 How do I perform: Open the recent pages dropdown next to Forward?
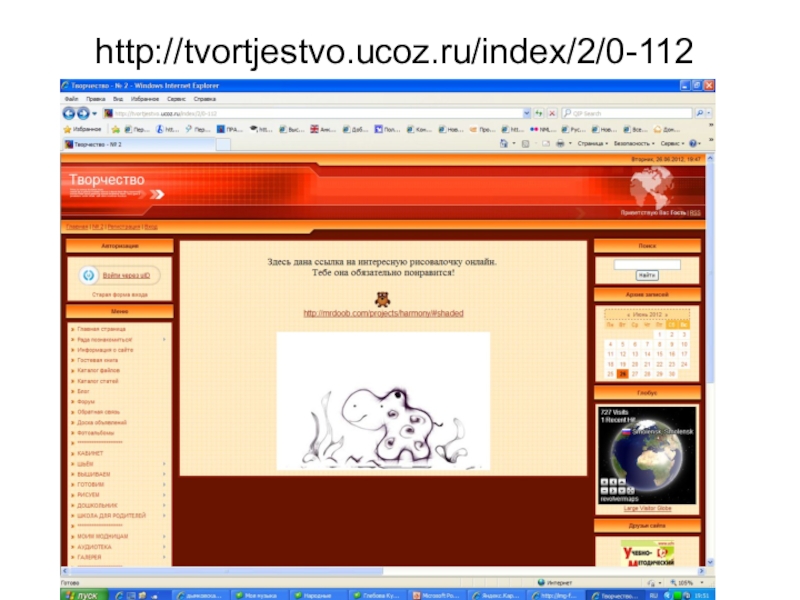[x=94, y=113]
